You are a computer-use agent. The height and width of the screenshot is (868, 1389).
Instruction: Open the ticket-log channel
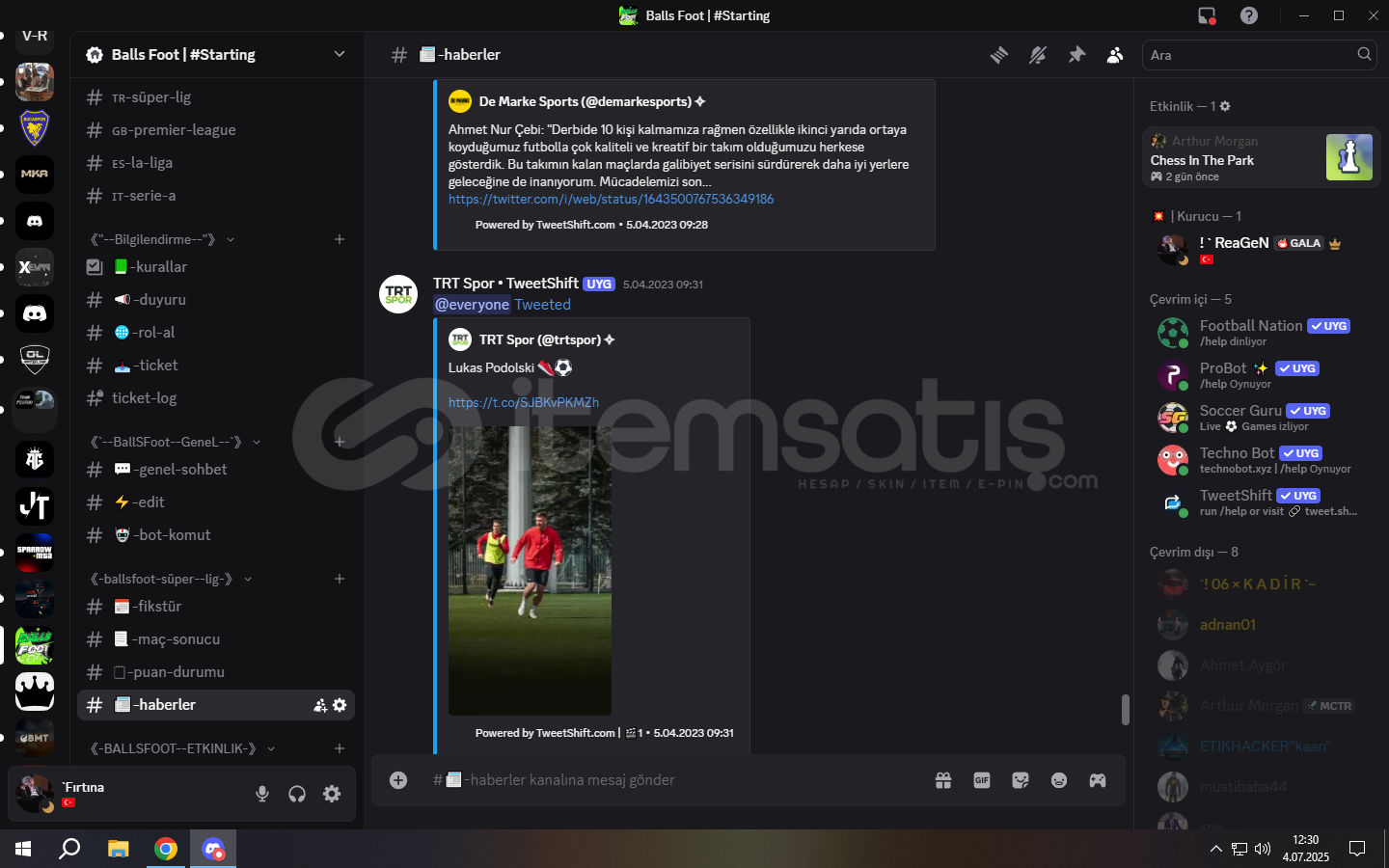(x=216, y=398)
